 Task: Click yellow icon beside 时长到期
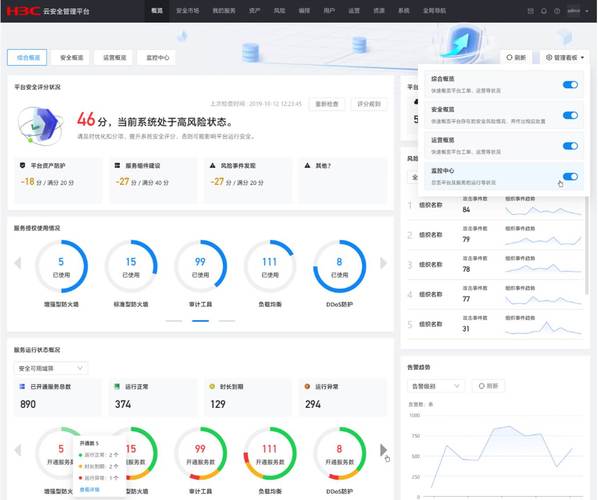[212, 386]
